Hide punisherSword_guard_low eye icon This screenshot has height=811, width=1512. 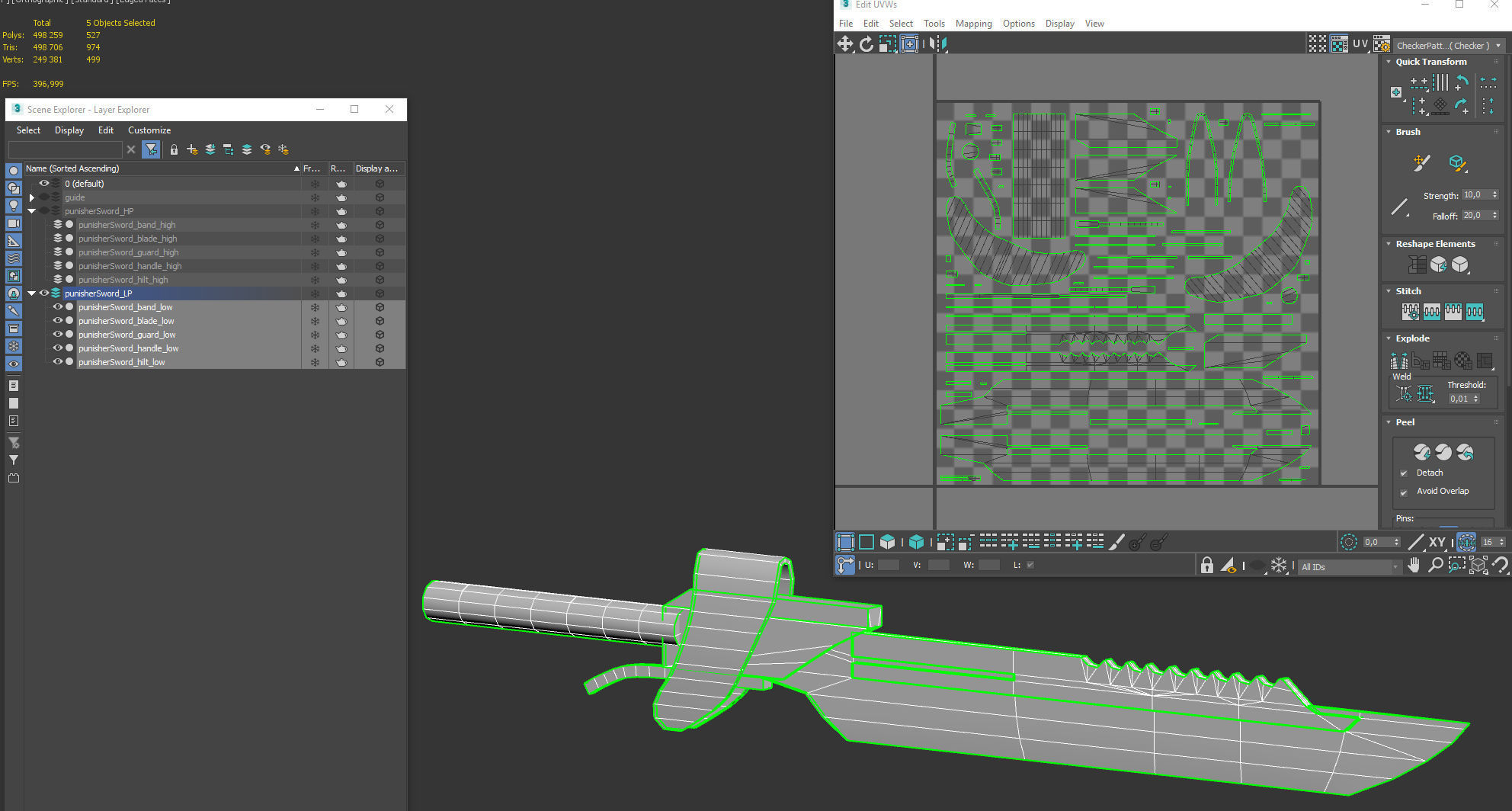coord(57,335)
